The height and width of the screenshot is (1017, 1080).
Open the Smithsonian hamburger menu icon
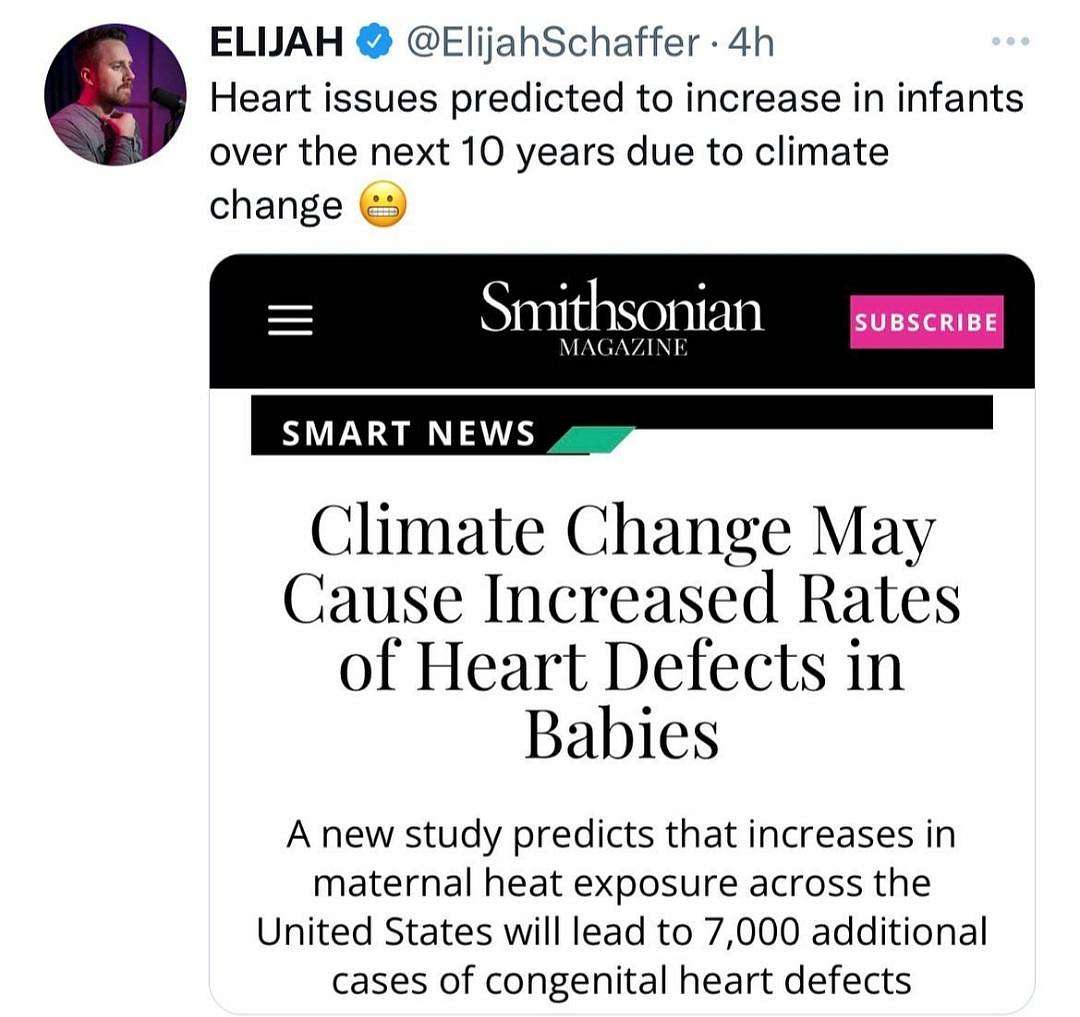coord(290,320)
